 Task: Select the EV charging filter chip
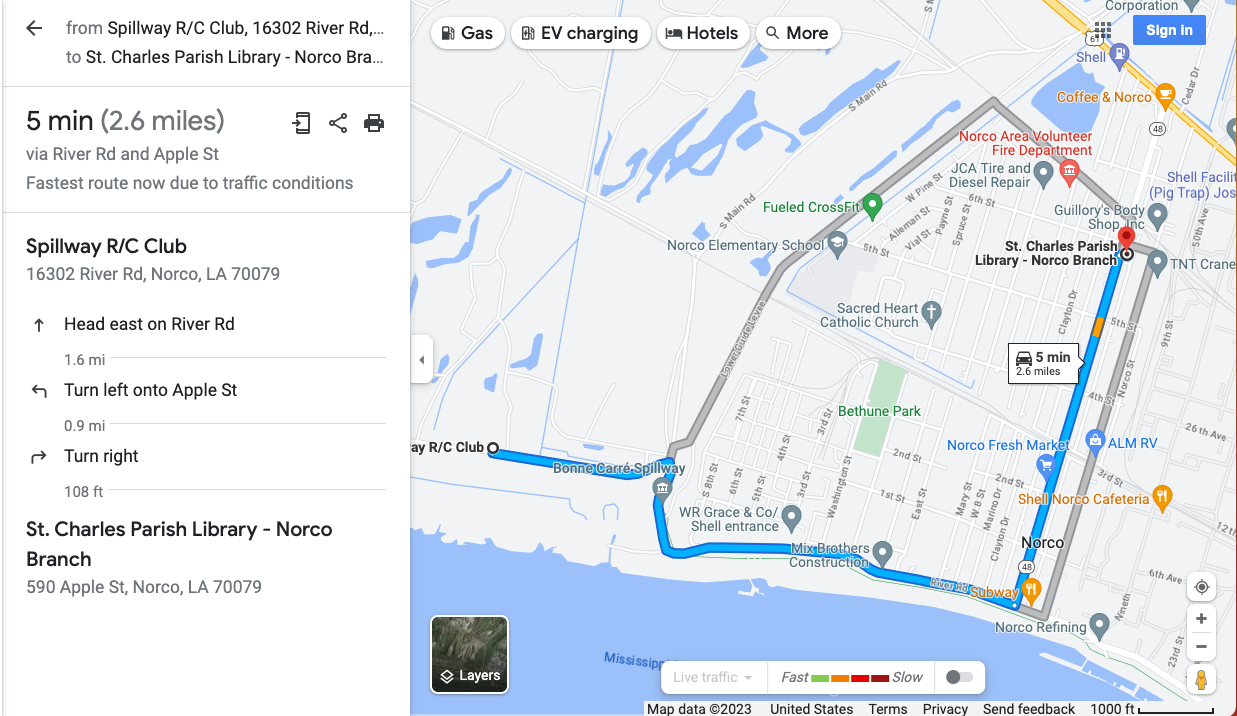pyautogui.click(x=580, y=33)
